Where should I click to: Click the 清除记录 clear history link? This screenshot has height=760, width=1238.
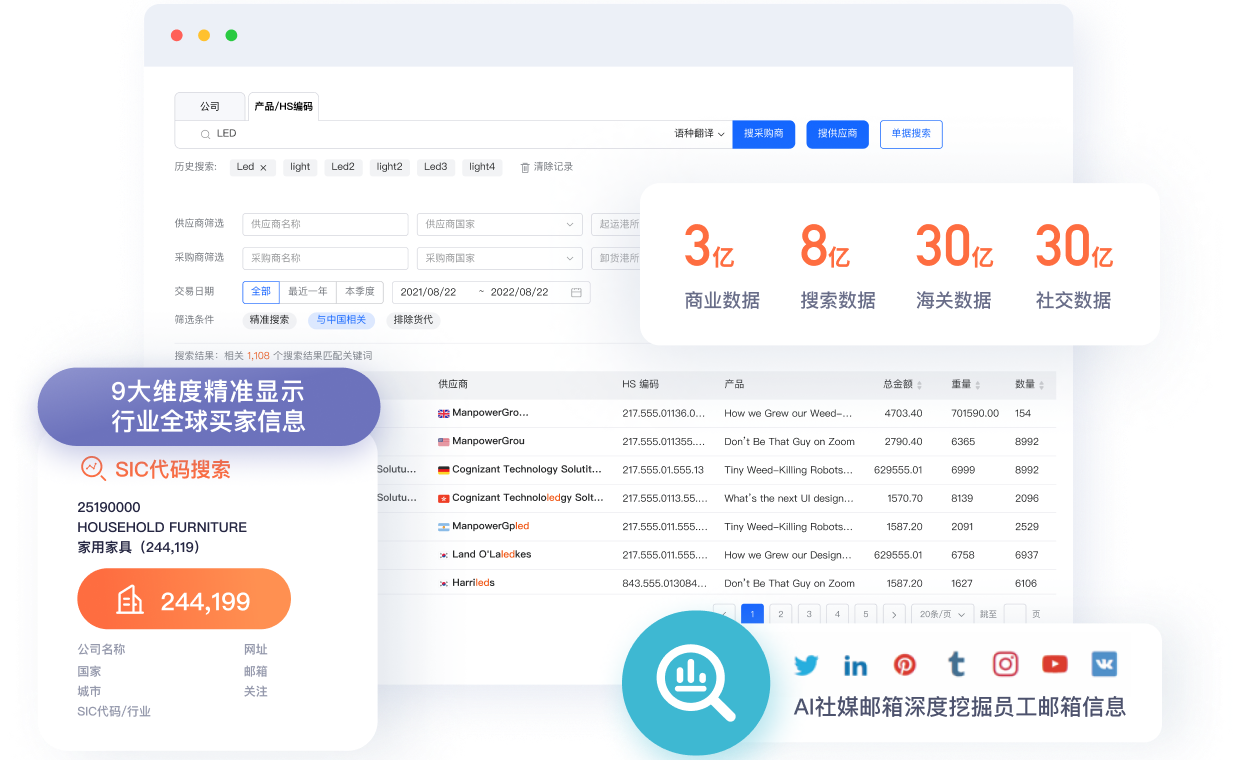coord(546,167)
